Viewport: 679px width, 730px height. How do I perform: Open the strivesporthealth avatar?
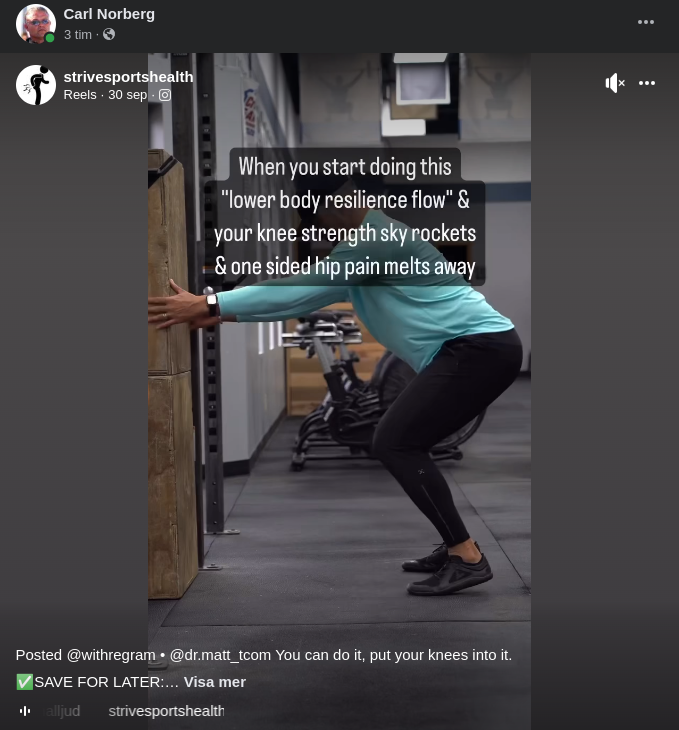pyautogui.click(x=36, y=85)
